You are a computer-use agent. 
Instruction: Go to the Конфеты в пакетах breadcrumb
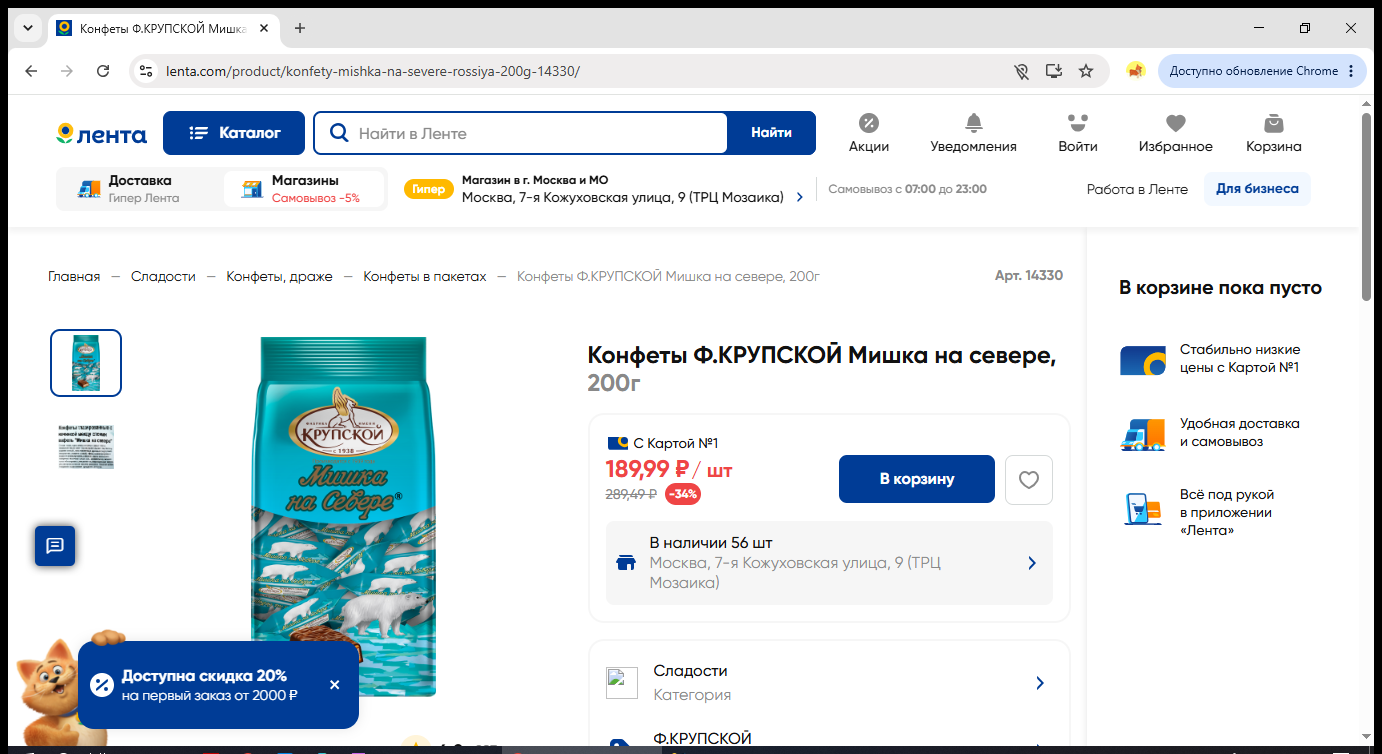pyautogui.click(x=425, y=276)
